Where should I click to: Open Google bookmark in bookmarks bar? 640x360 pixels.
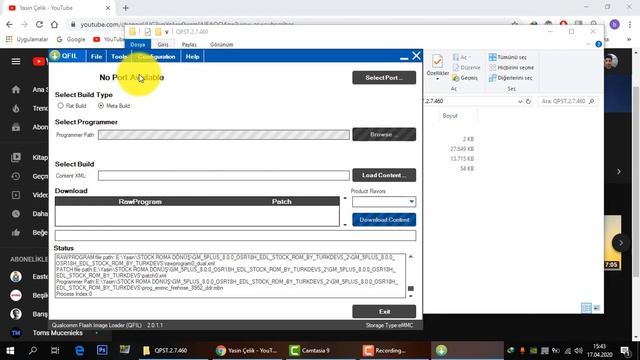point(71,39)
